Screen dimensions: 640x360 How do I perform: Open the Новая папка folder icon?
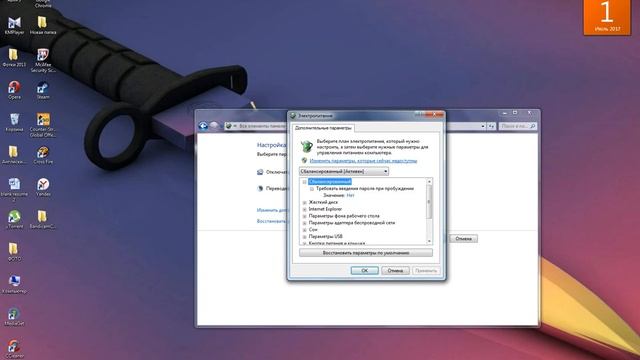[42, 25]
